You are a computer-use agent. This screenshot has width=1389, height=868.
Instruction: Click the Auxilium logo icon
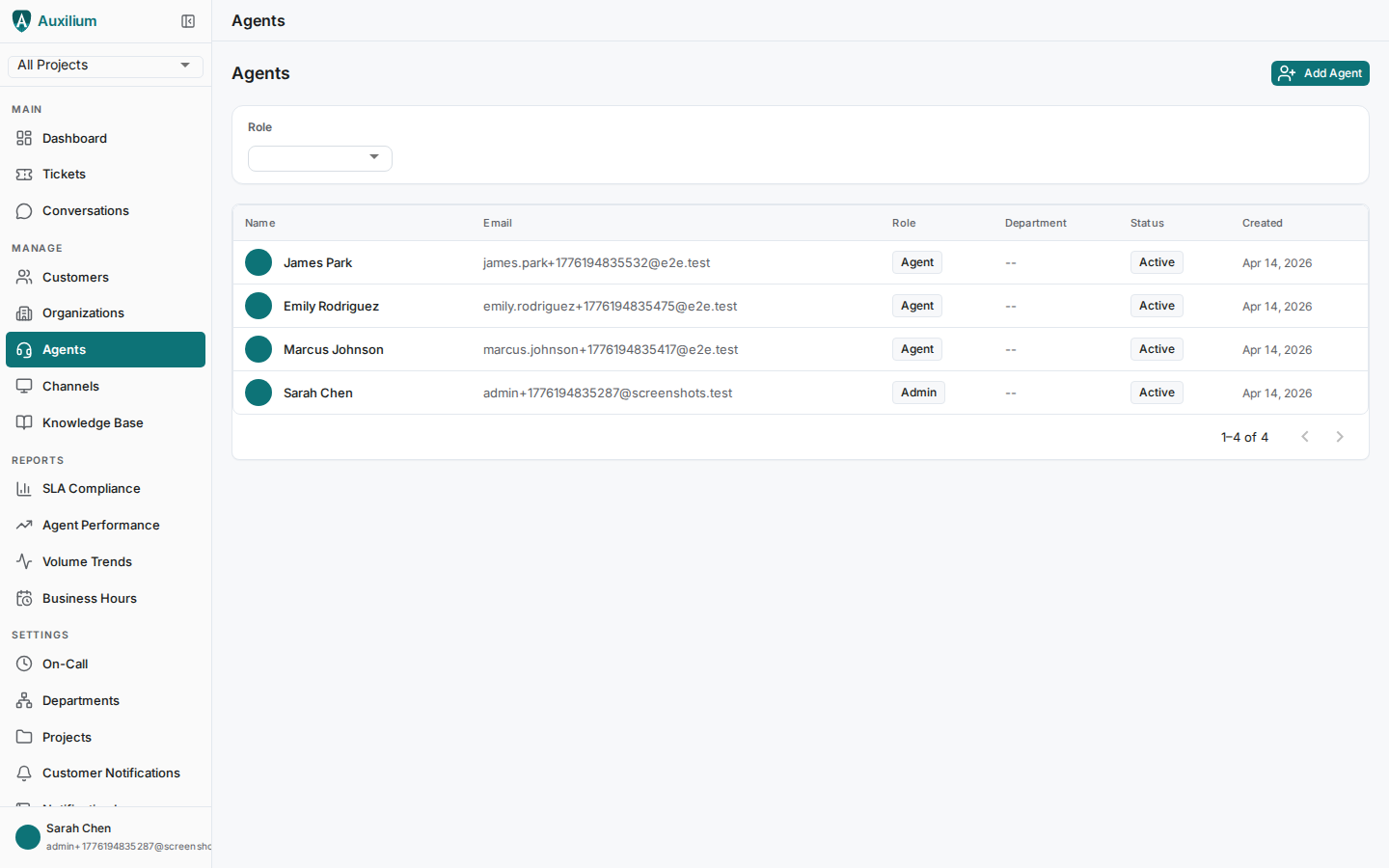pos(21,20)
